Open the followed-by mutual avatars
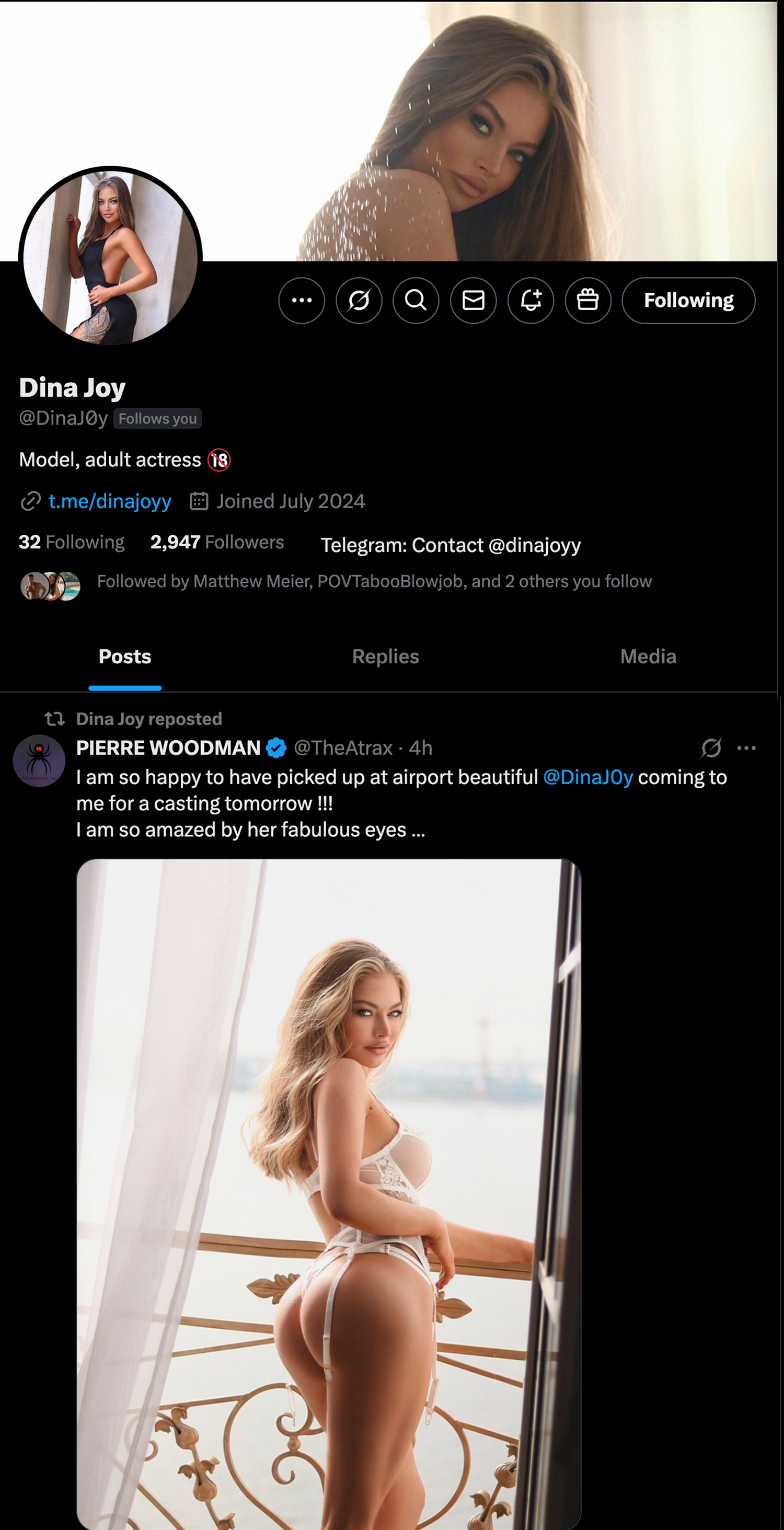Viewport: 784px width, 1530px height. pos(51,585)
